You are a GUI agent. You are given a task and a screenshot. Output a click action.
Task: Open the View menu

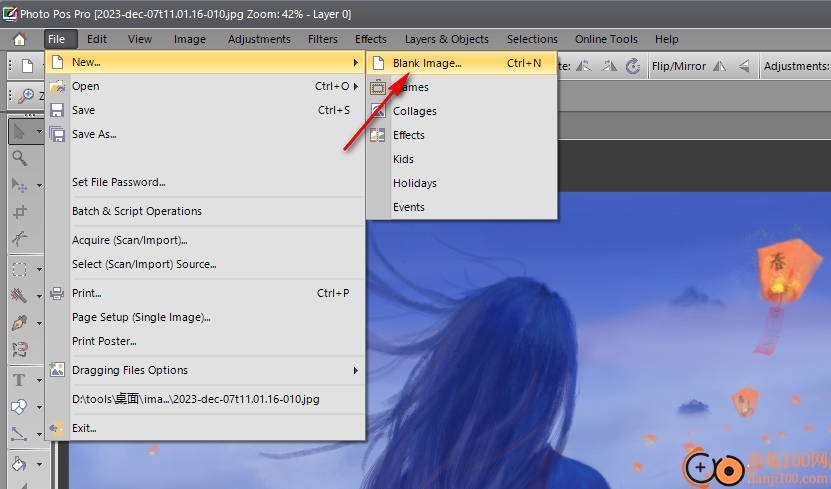[140, 39]
